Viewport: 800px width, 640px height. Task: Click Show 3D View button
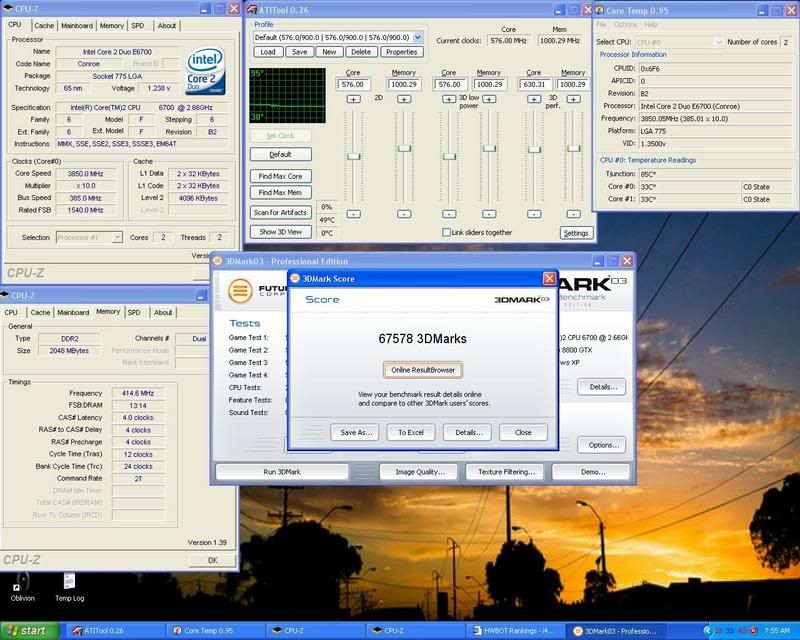pyautogui.click(x=281, y=232)
